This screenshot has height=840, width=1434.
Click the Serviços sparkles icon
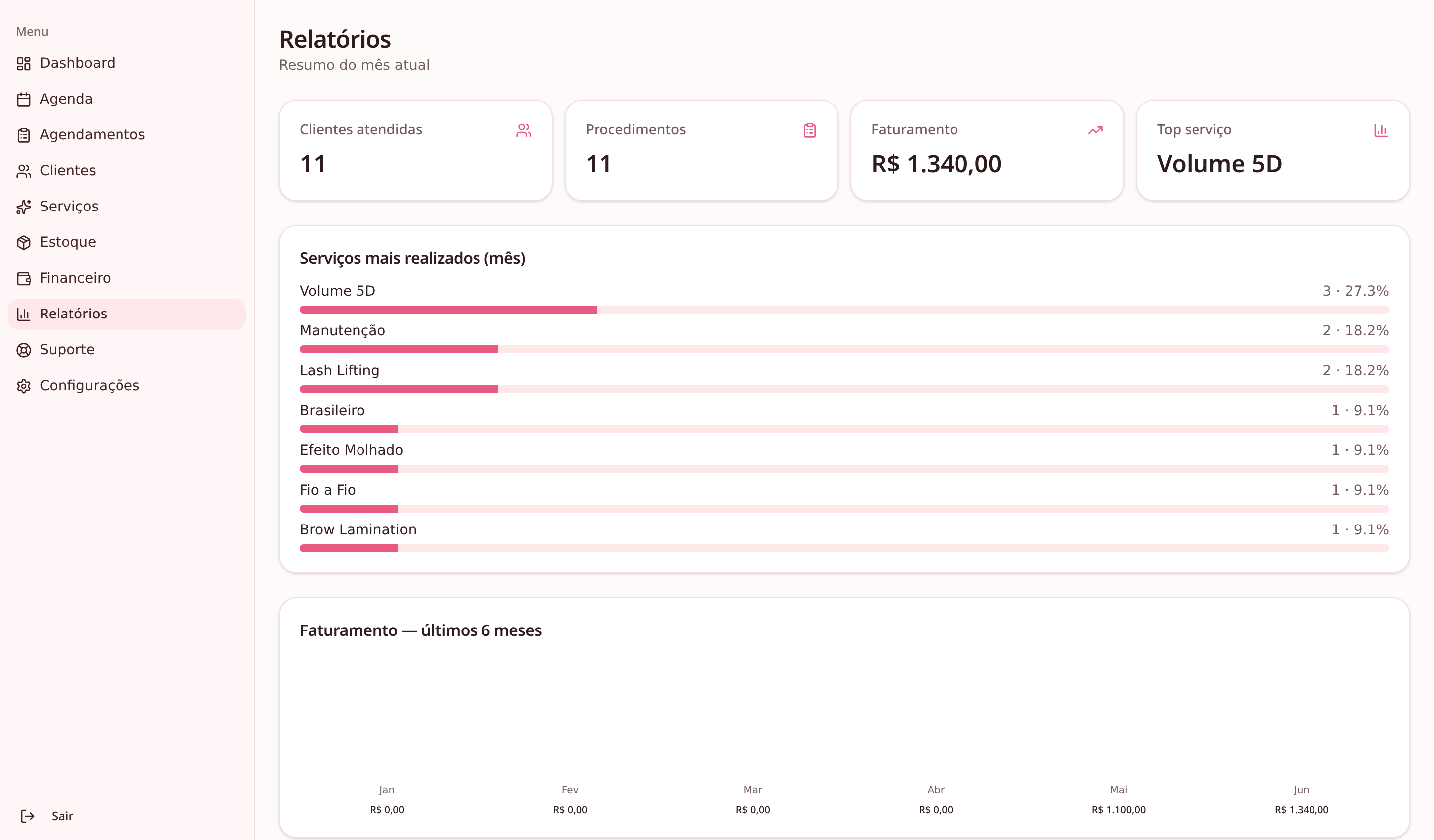coord(24,207)
